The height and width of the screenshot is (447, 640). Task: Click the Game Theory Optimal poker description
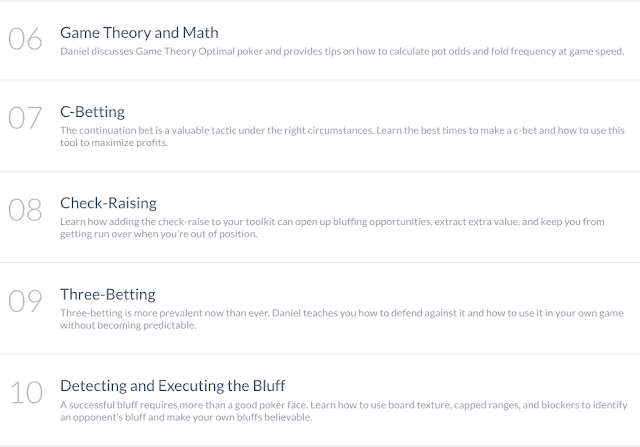pos(342,51)
